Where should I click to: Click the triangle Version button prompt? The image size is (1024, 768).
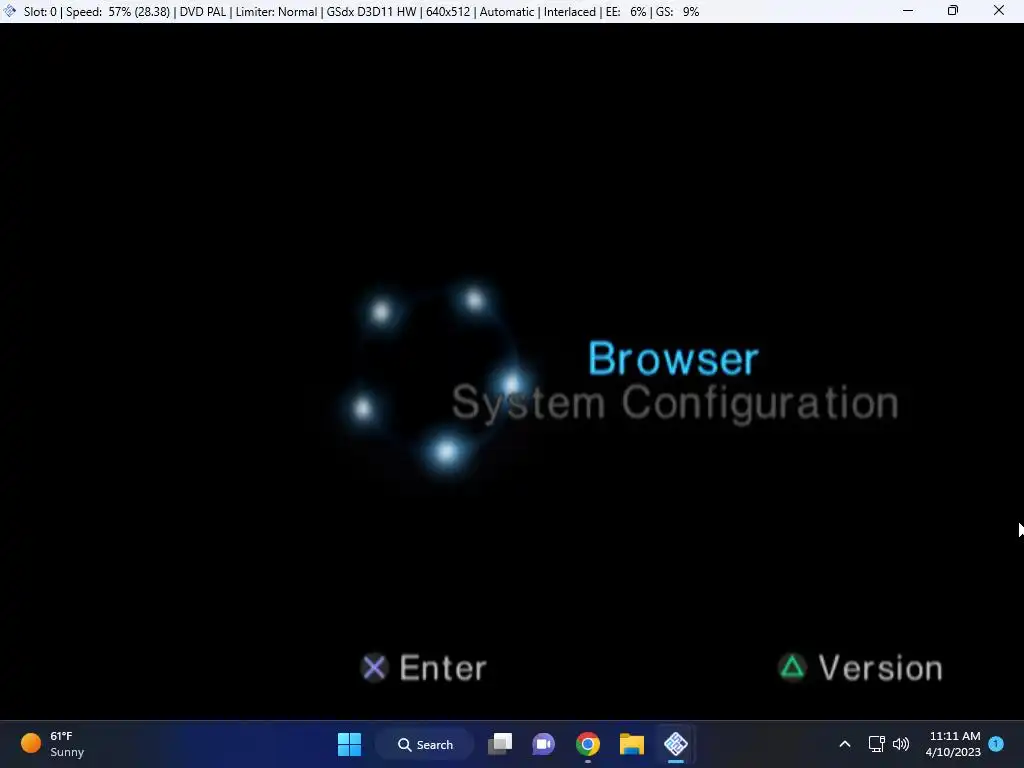pos(861,667)
